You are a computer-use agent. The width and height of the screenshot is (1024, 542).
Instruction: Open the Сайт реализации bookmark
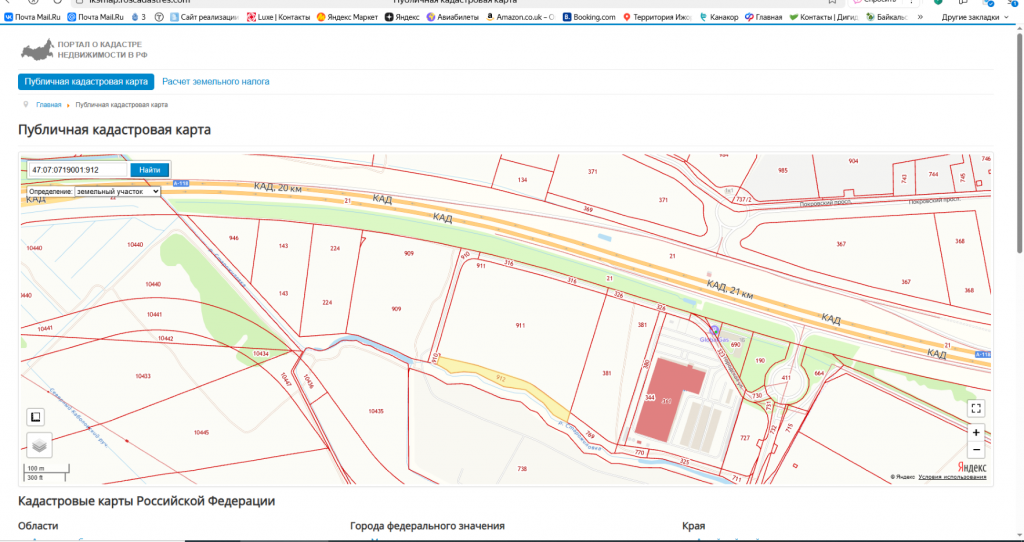[x=204, y=18]
